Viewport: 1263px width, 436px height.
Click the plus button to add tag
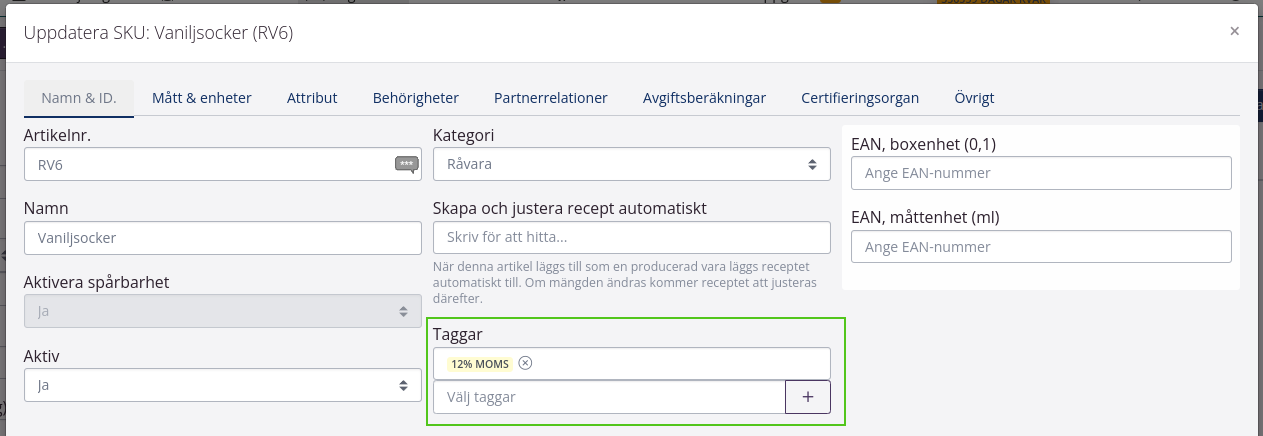(x=808, y=397)
